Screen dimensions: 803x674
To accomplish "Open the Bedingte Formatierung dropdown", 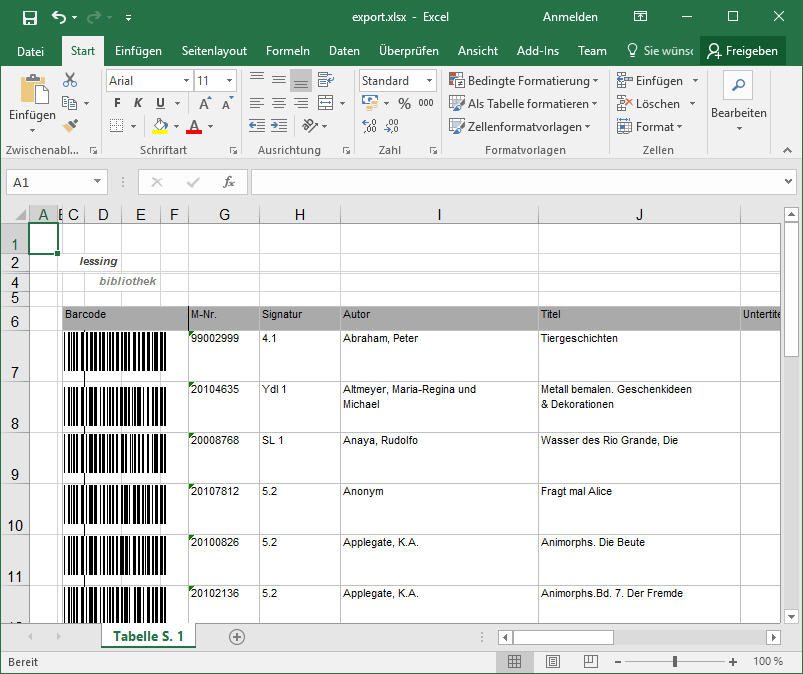I will click(524, 81).
